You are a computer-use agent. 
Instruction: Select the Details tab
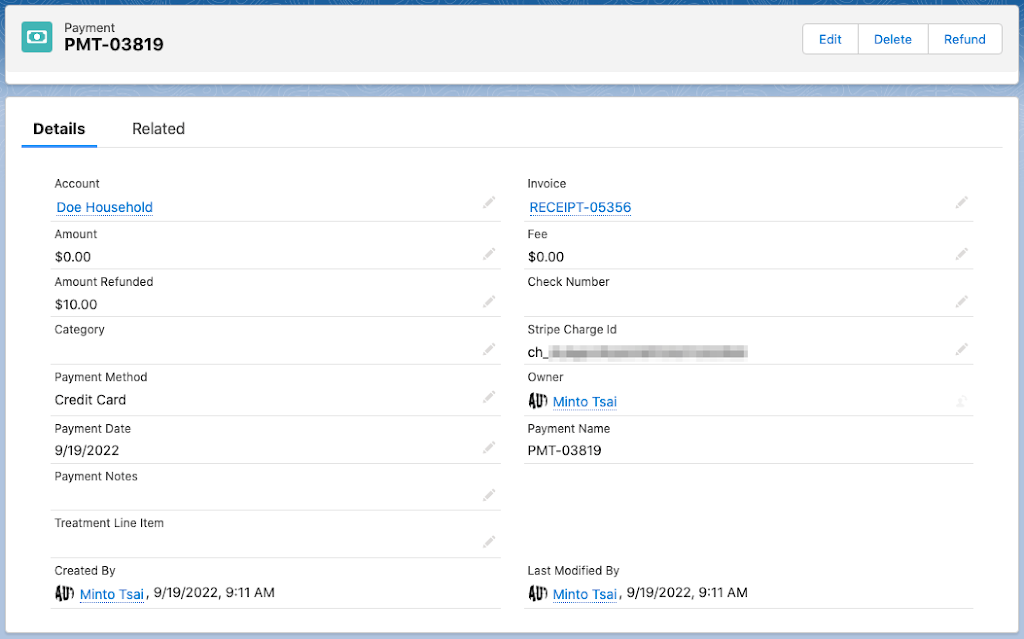[59, 129]
